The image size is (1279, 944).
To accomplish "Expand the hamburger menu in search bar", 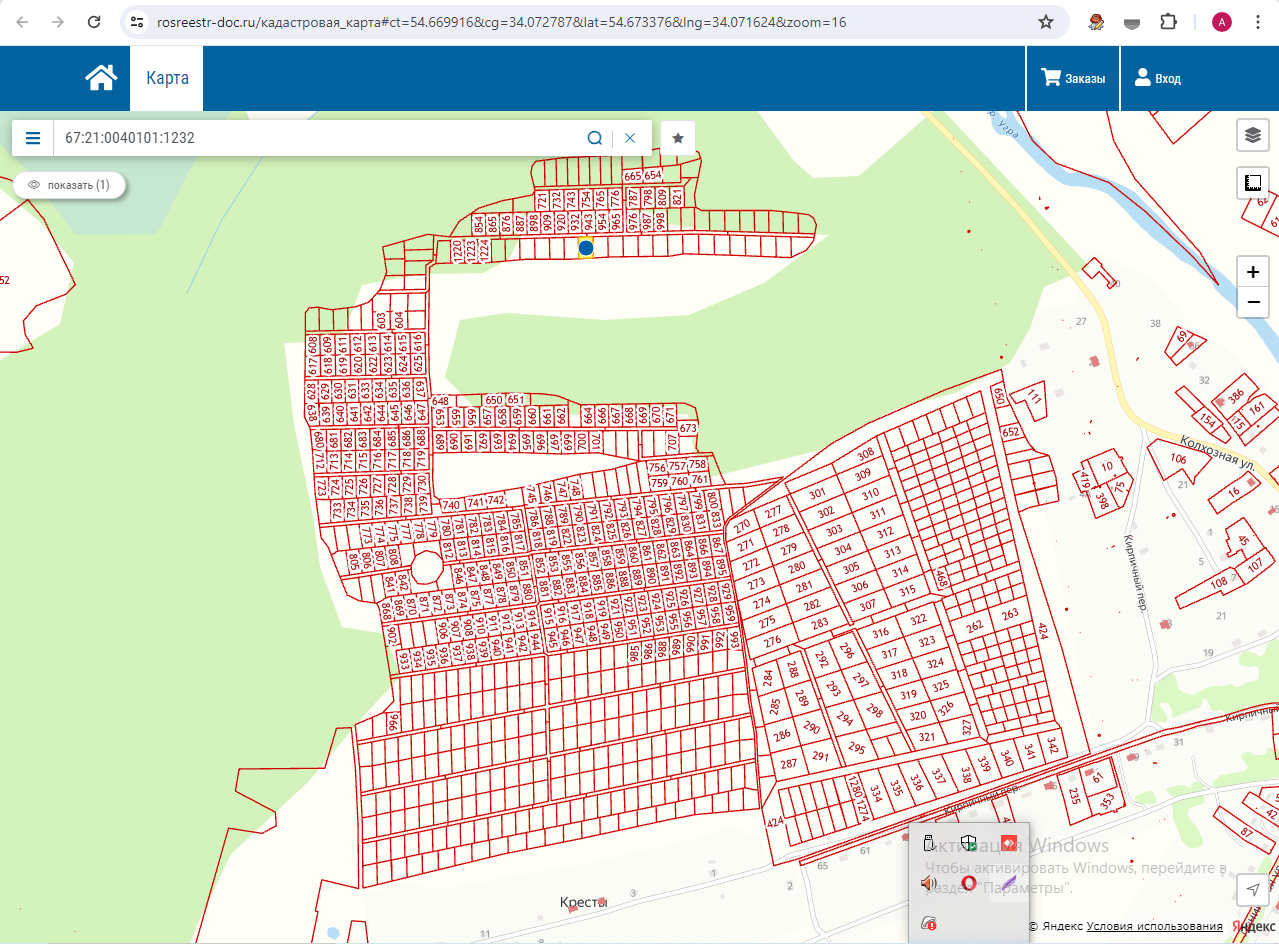I will [x=33, y=138].
